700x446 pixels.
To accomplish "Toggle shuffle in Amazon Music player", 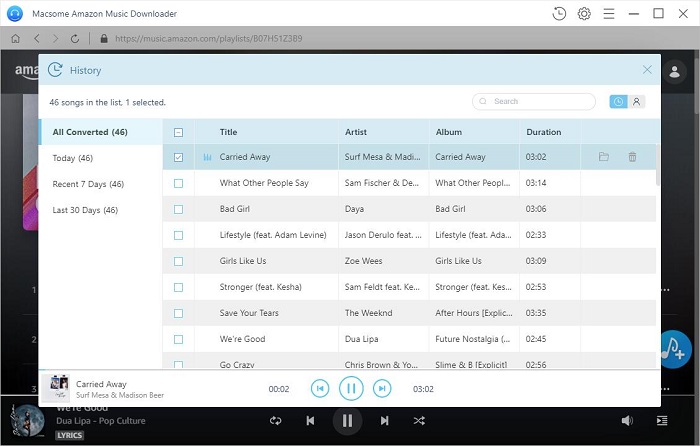I will click(x=419, y=421).
